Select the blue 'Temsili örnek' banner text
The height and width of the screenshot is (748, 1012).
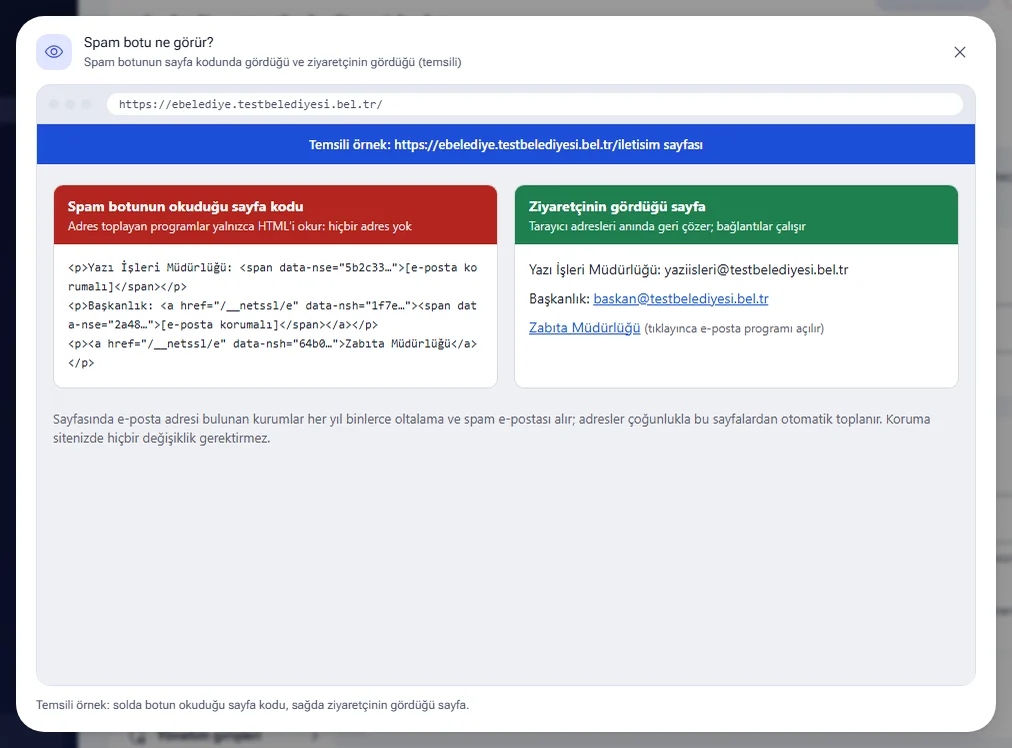[x=505, y=145]
